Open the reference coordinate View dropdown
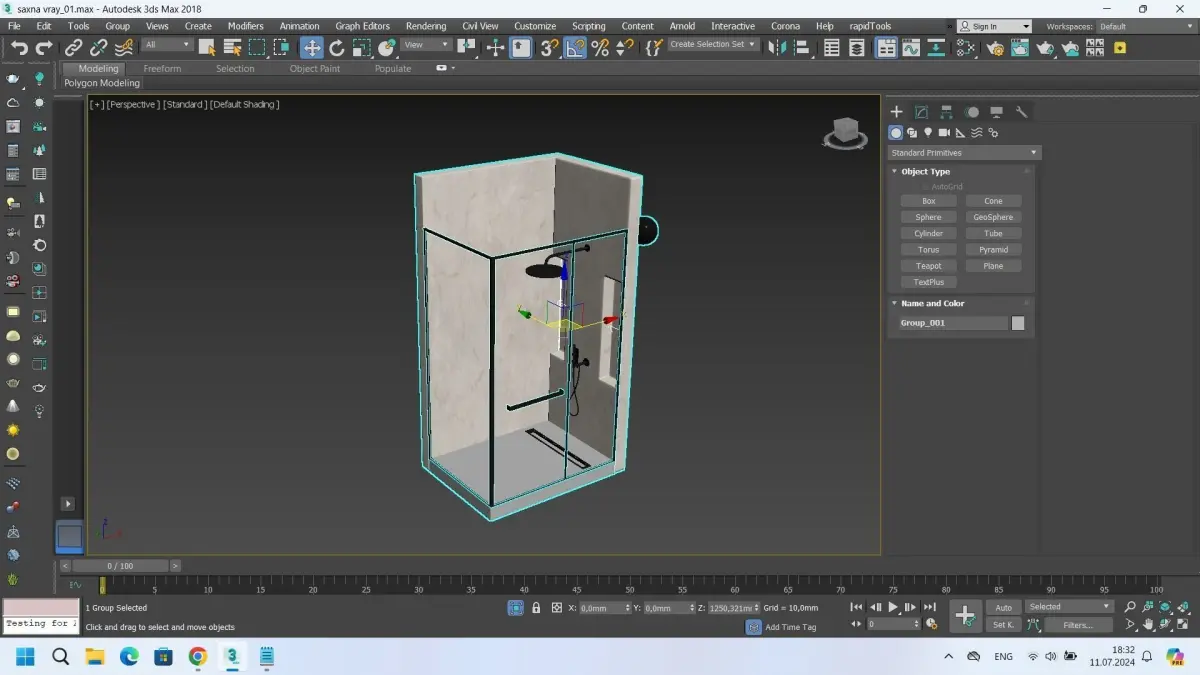Screen dimensions: 1200x675 pyautogui.click(x=426, y=45)
